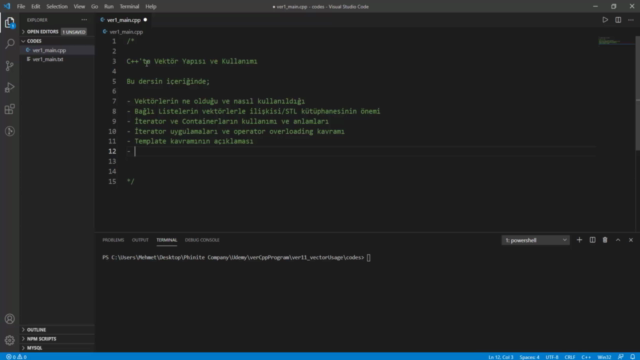Open the Run menu
Image resolution: width=640 pixels, height=360 pixels.
(x=109, y=7)
